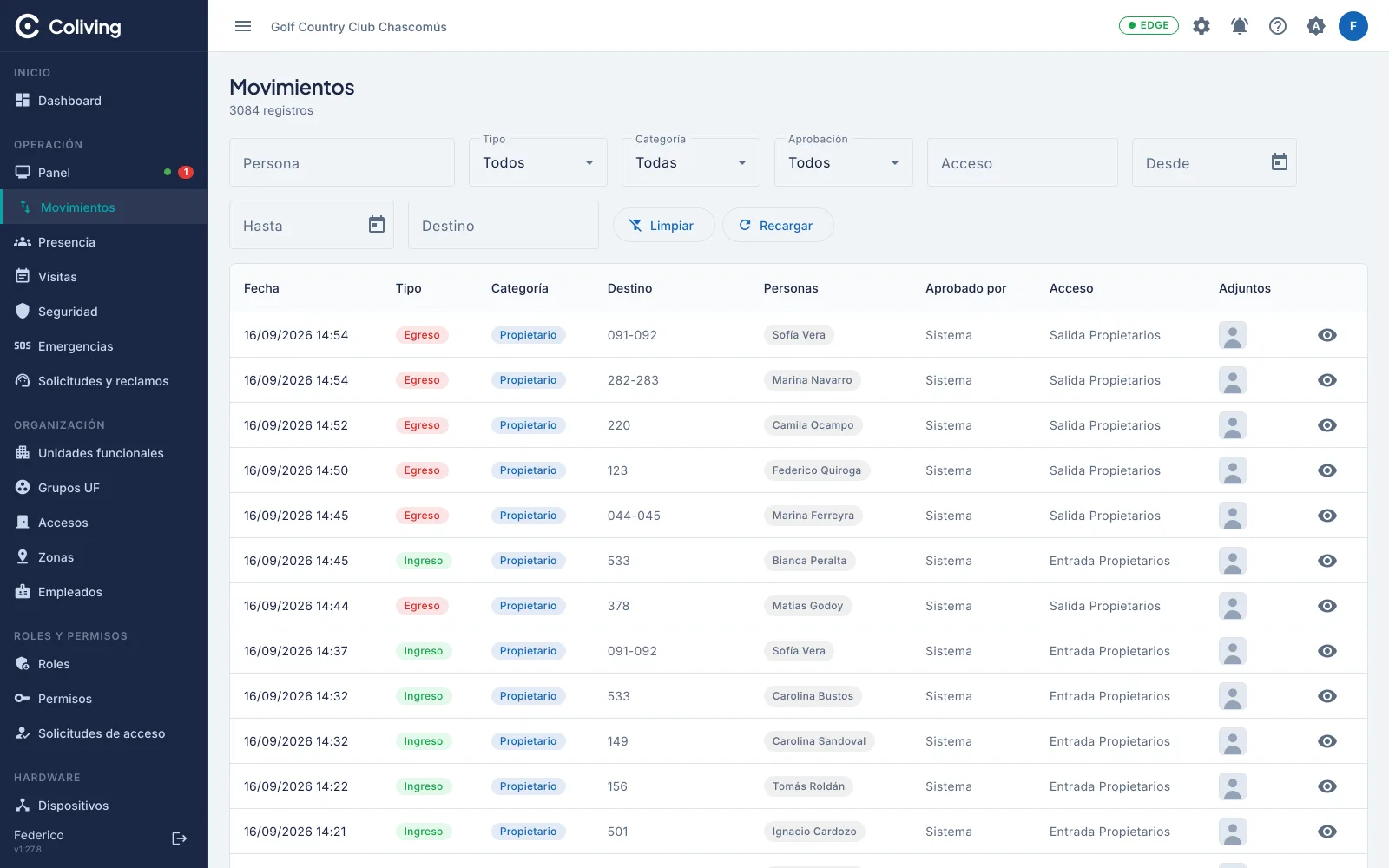Screen dimensions: 1389x868
Task: Open the Desde calendar picker icon
Action: point(1280,162)
